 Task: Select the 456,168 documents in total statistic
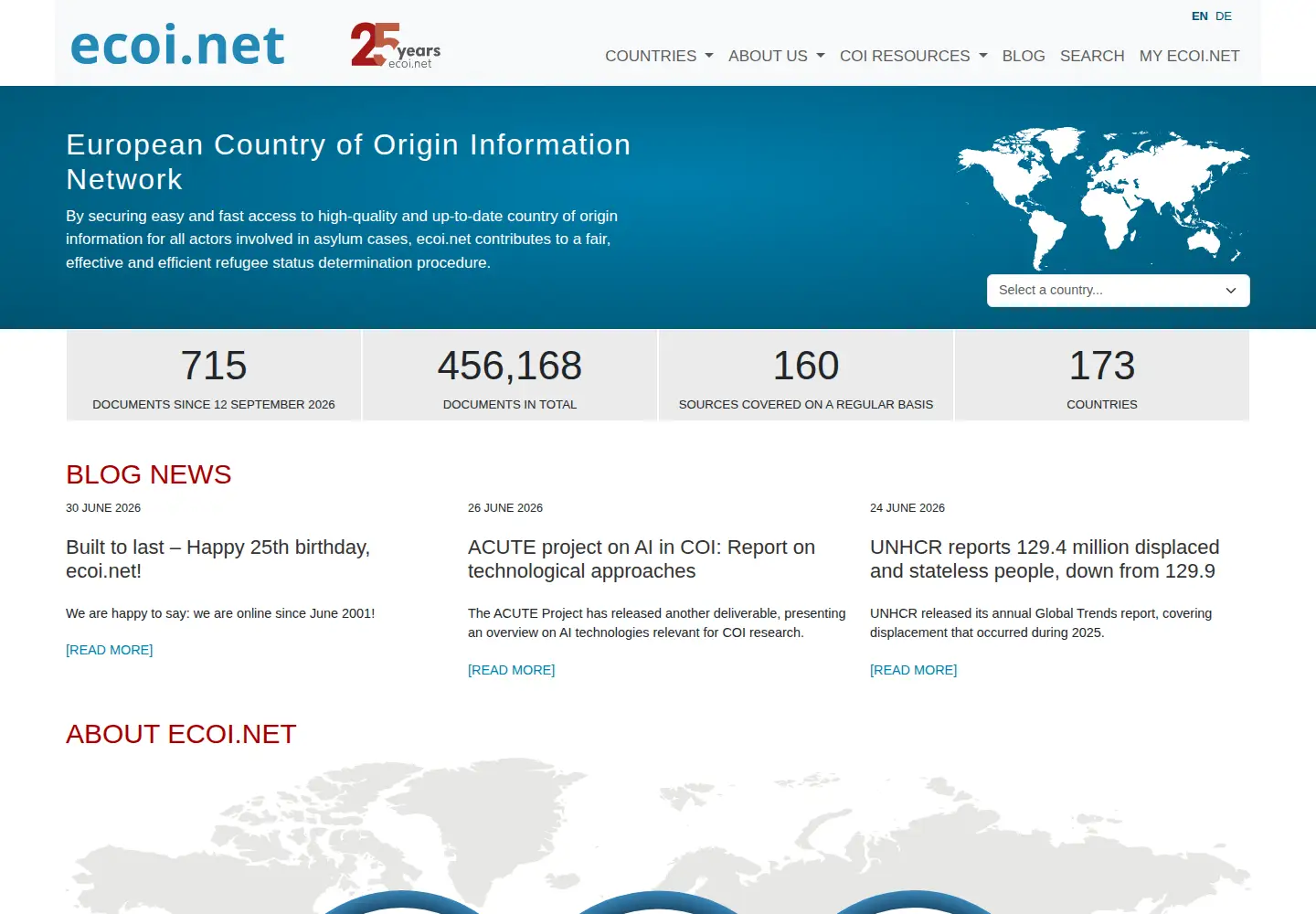(x=510, y=376)
